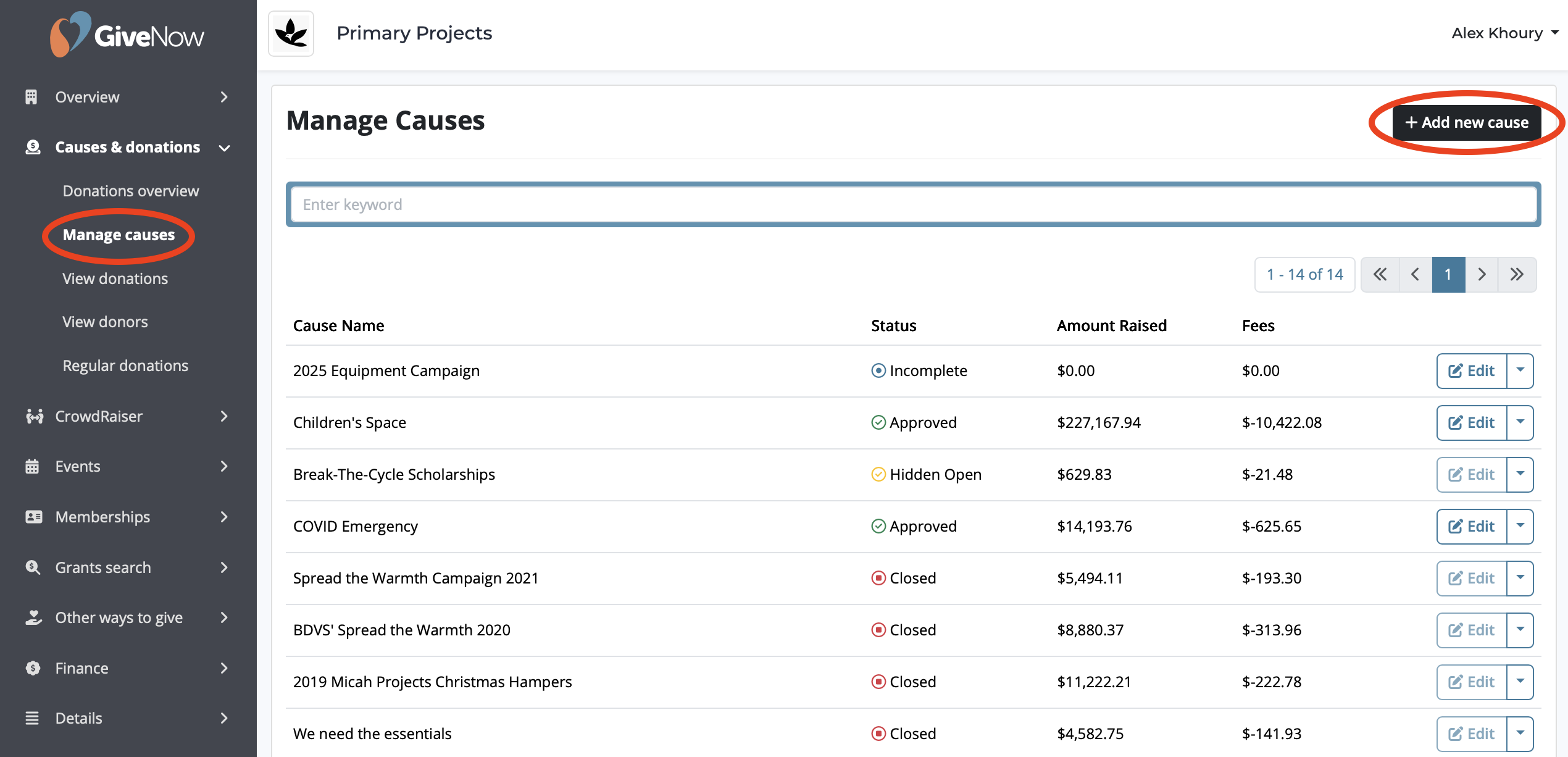Screen dimensions: 1568x757
Task: Collapse the Causes & donations section
Action: pos(225,148)
